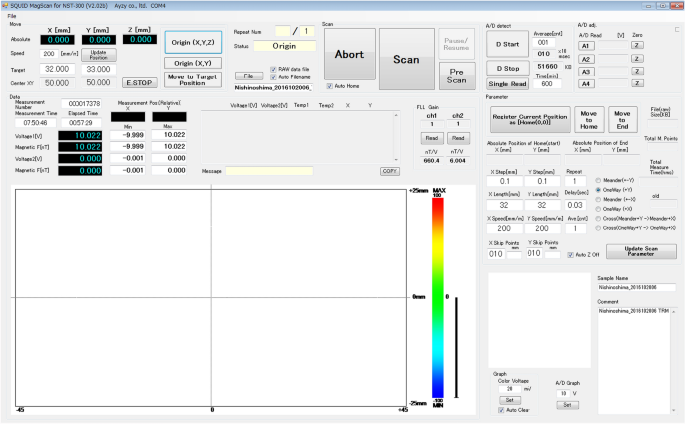
Task: Click the Delay[sec] field showing 0.03
Action: 575,205
